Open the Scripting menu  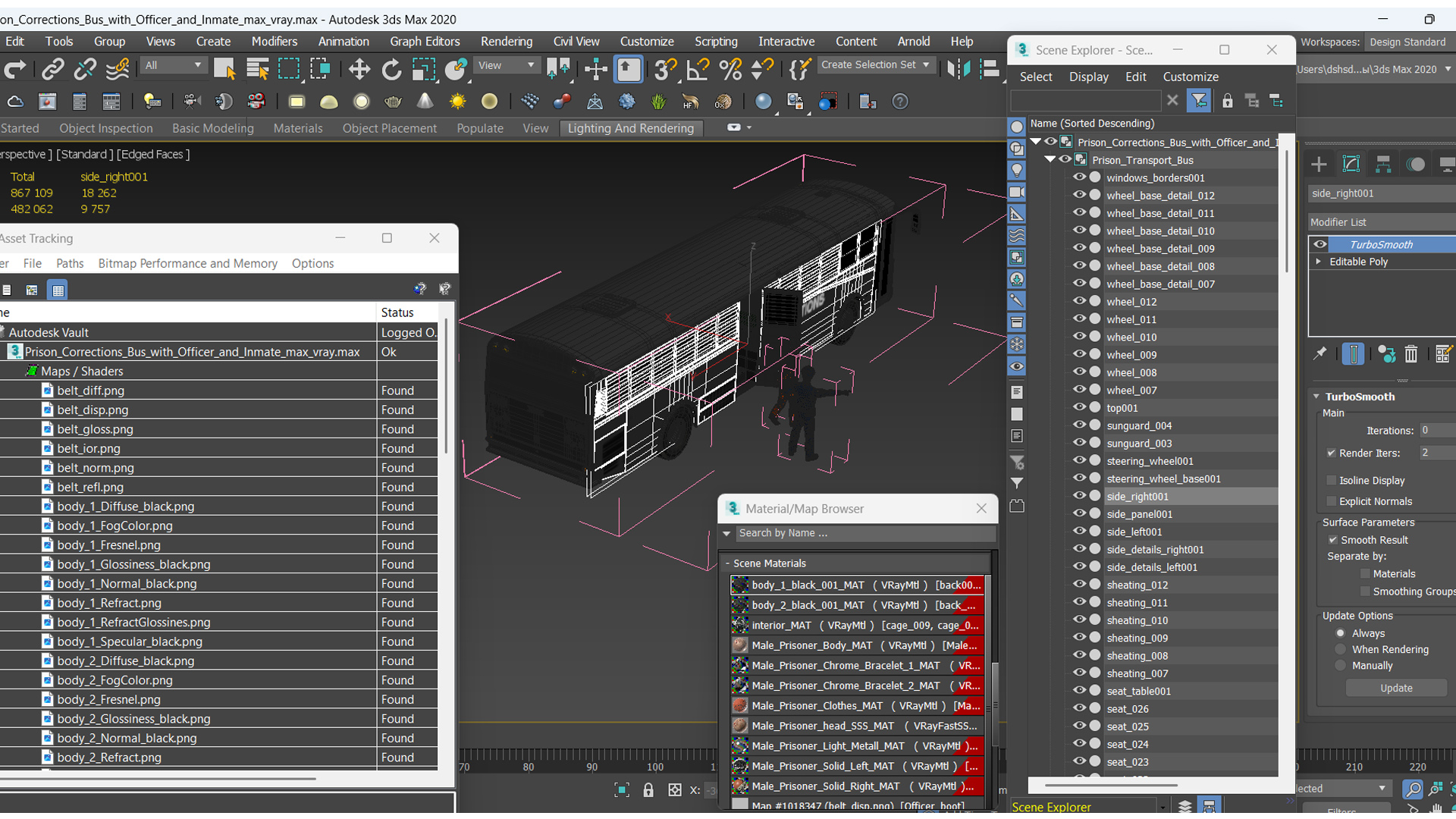point(716,42)
